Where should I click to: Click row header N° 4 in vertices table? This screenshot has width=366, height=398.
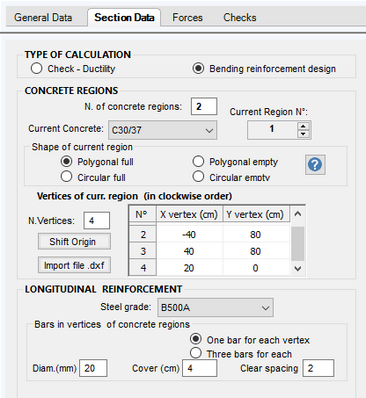143,268
